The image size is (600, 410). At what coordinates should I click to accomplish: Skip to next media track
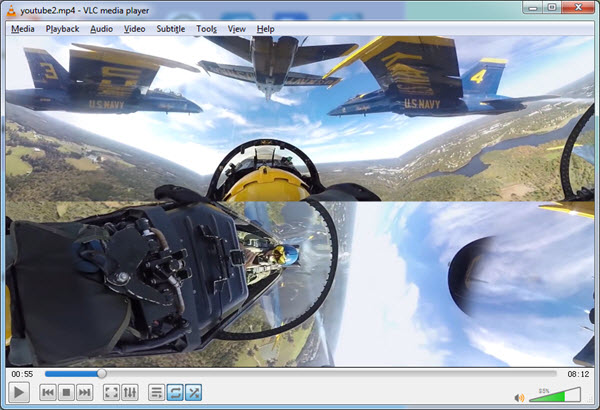[x=87, y=393]
